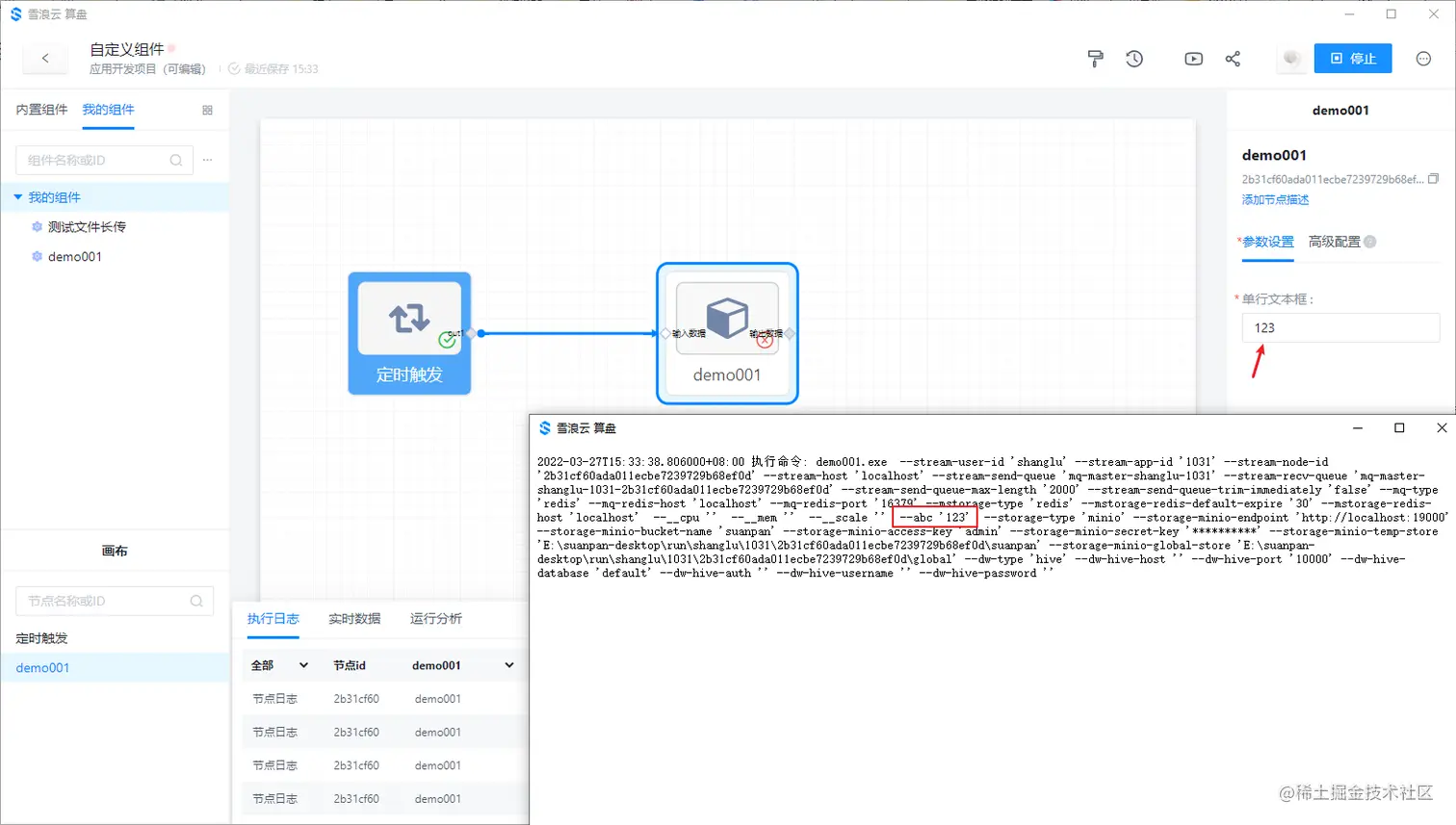Click the search icon in the component search box
This screenshot has height=825, width=1456.
tap(176, 160)
